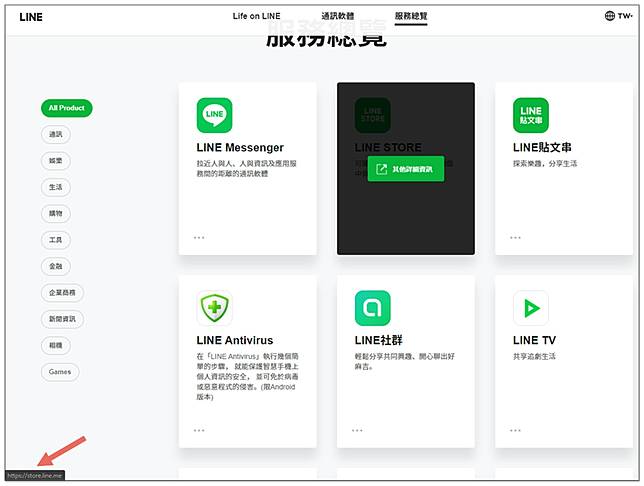644x486 pixels.
Task: Filter products by 通訊 category
Action: (x=56, y=134)
